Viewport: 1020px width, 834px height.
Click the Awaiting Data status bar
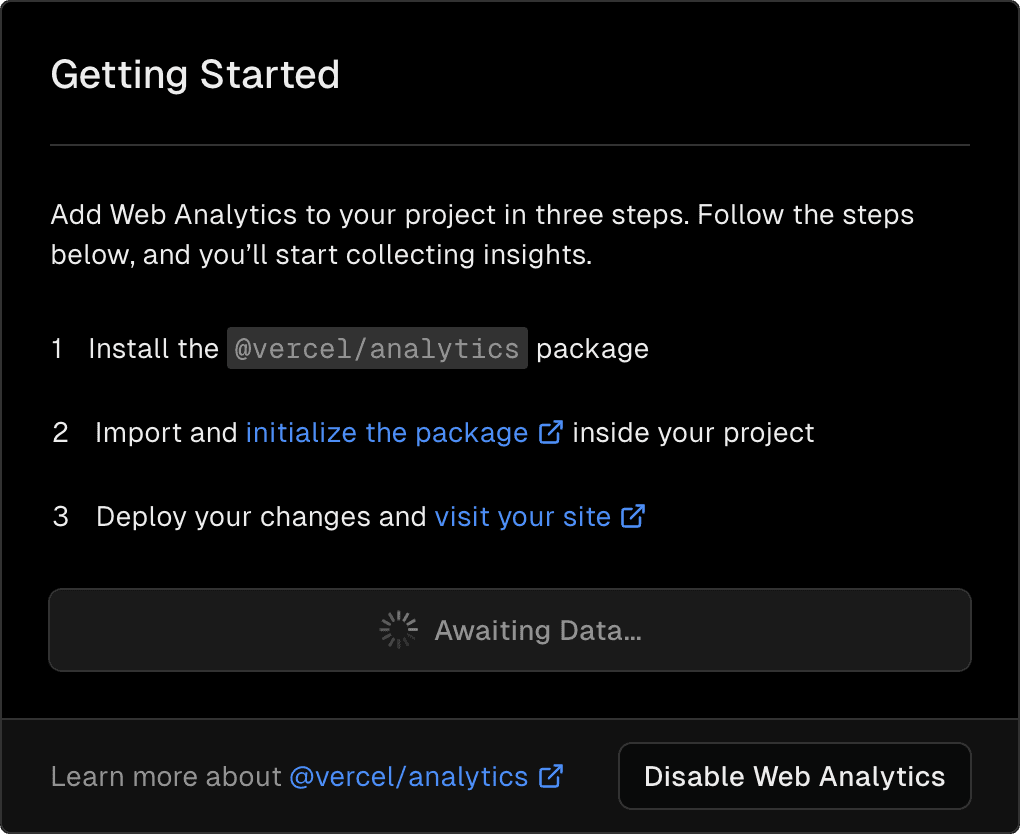(x=510, y=629)
